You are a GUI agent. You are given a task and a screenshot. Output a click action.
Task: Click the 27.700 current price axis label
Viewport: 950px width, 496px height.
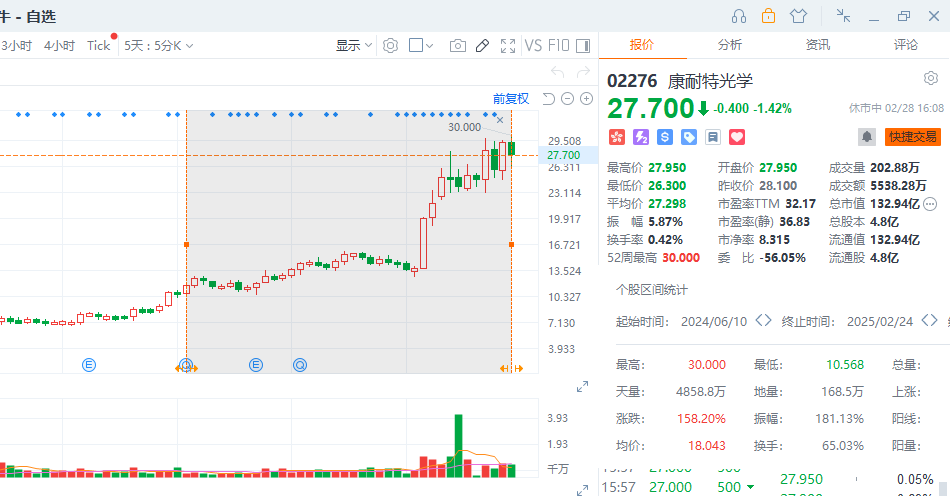pos(563,155)
